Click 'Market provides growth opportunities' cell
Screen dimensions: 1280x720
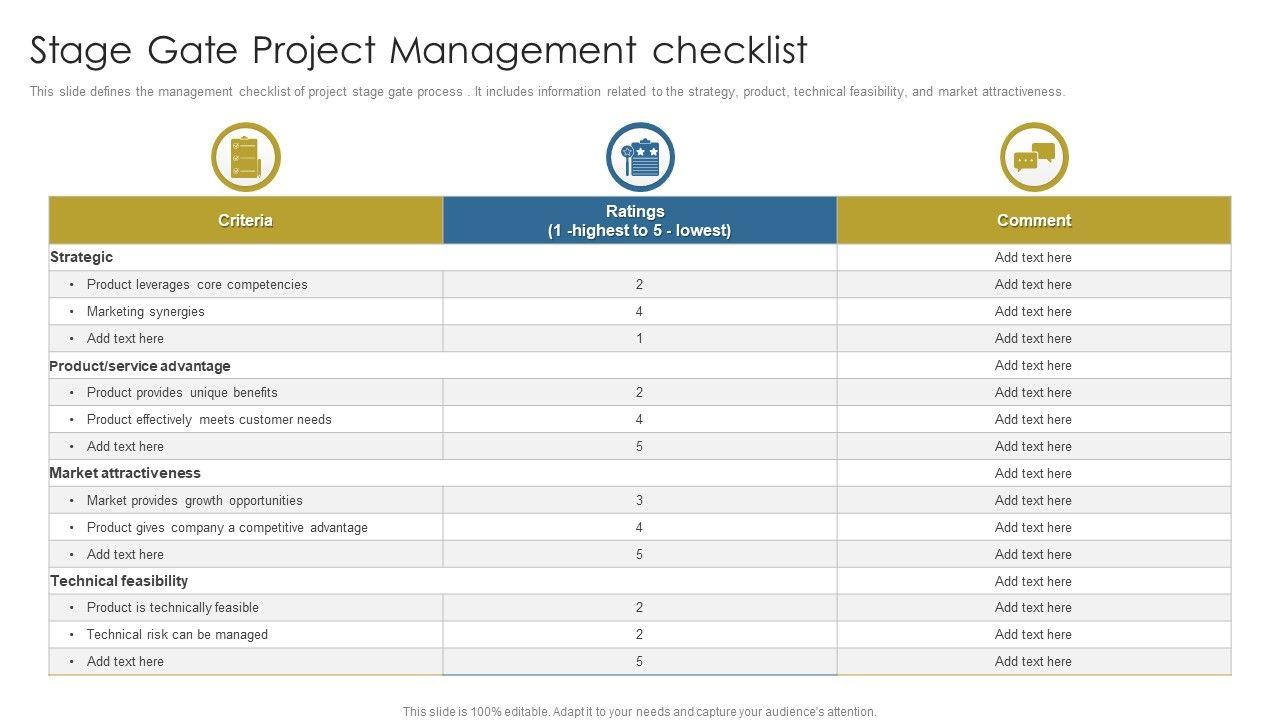pyautogui.click(x=194, y=501)
